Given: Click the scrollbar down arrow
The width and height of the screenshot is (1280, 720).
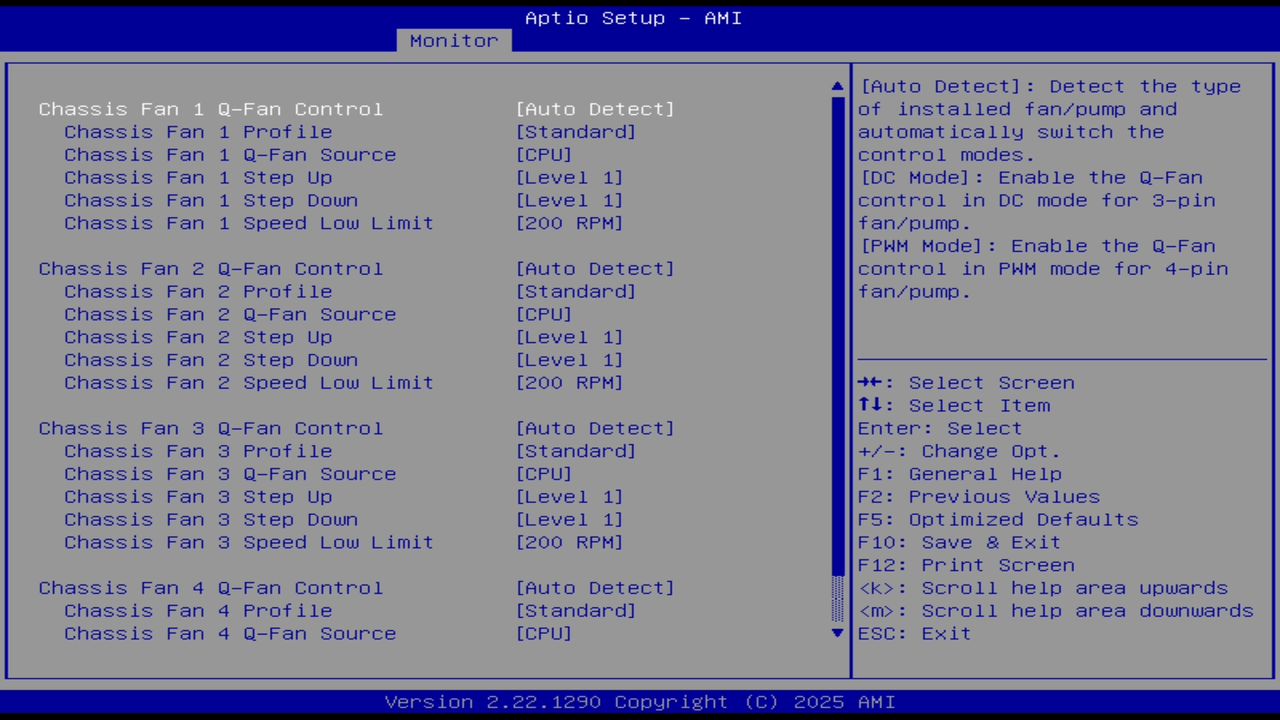Looking at the screenshot, I should click(836, 633).
